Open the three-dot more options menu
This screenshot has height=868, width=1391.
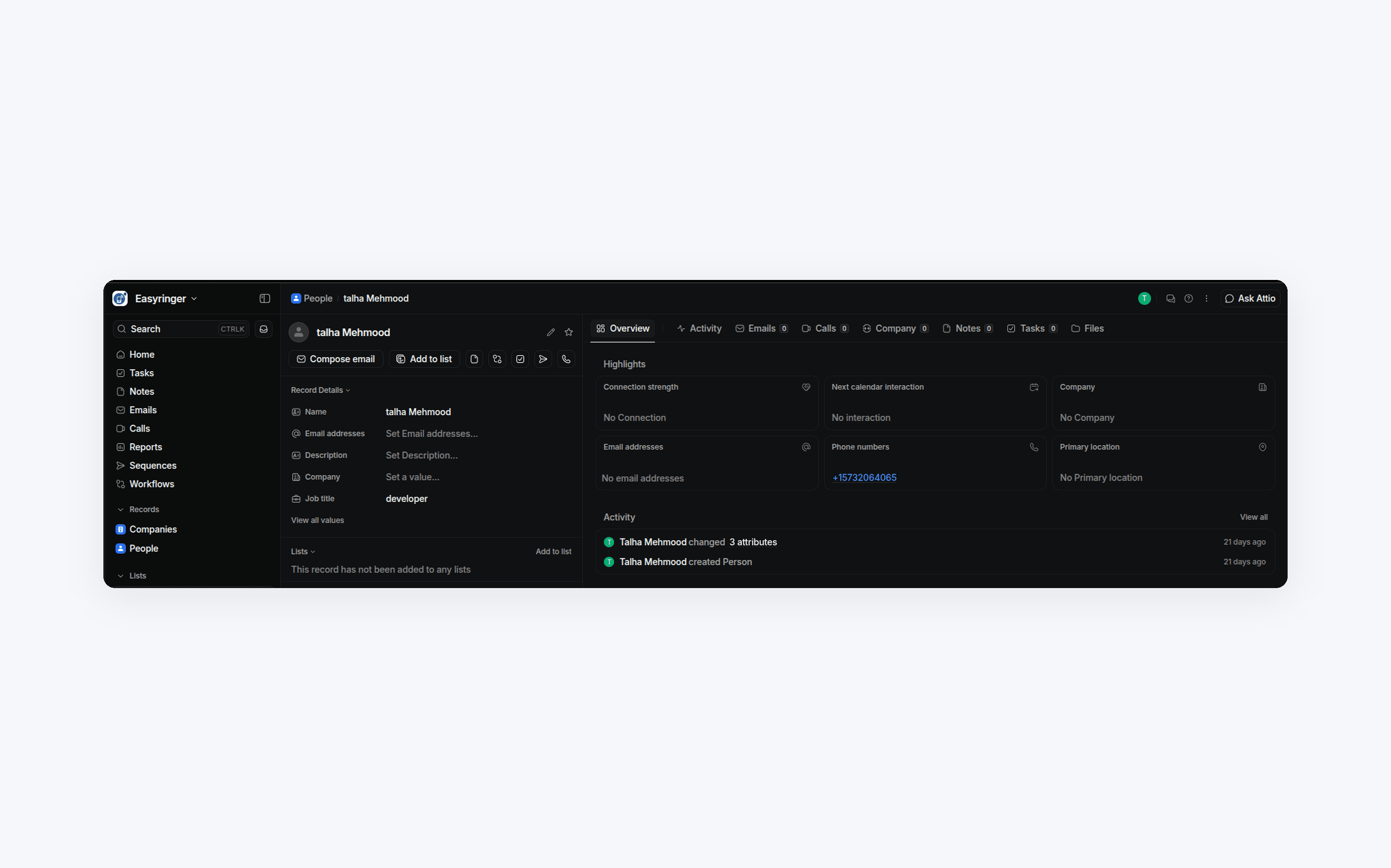pyautogui.click(x=1207, y=299)
